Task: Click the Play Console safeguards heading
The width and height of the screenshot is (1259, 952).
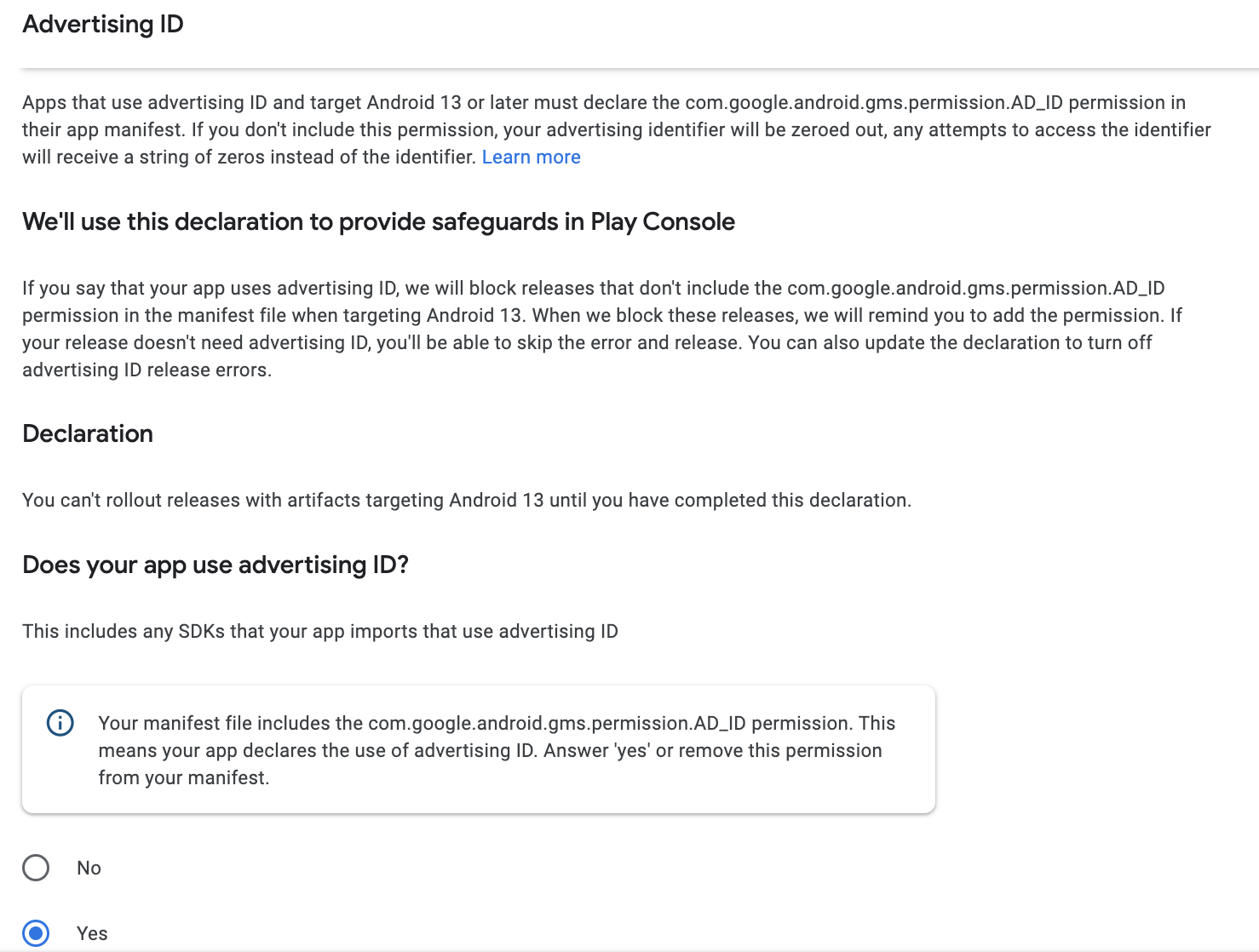Action: (378, 222)
